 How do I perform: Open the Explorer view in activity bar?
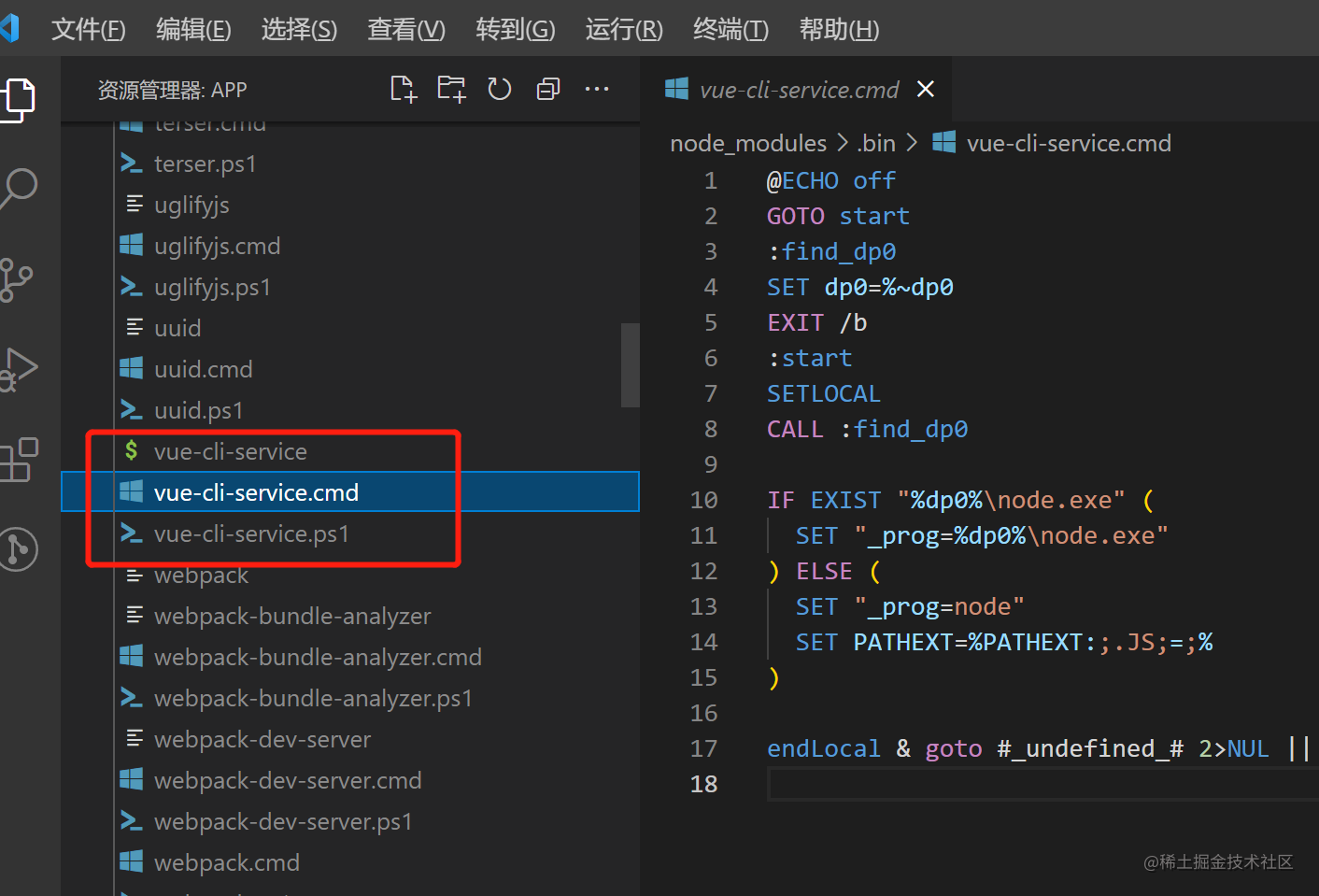coord(19,98)
